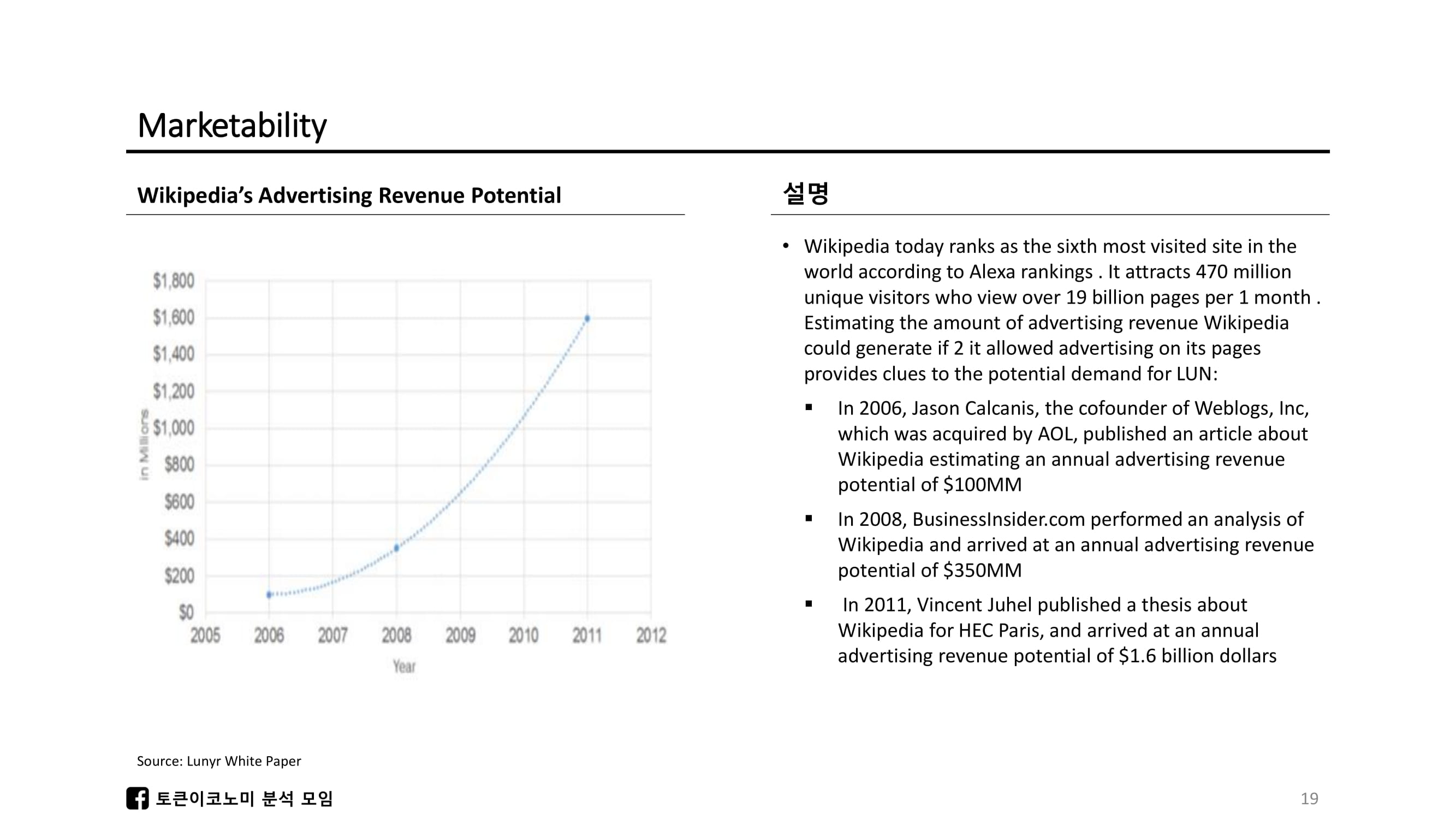
Task: Click the 2011 data point on chart
Action: (x=587, y=319)
